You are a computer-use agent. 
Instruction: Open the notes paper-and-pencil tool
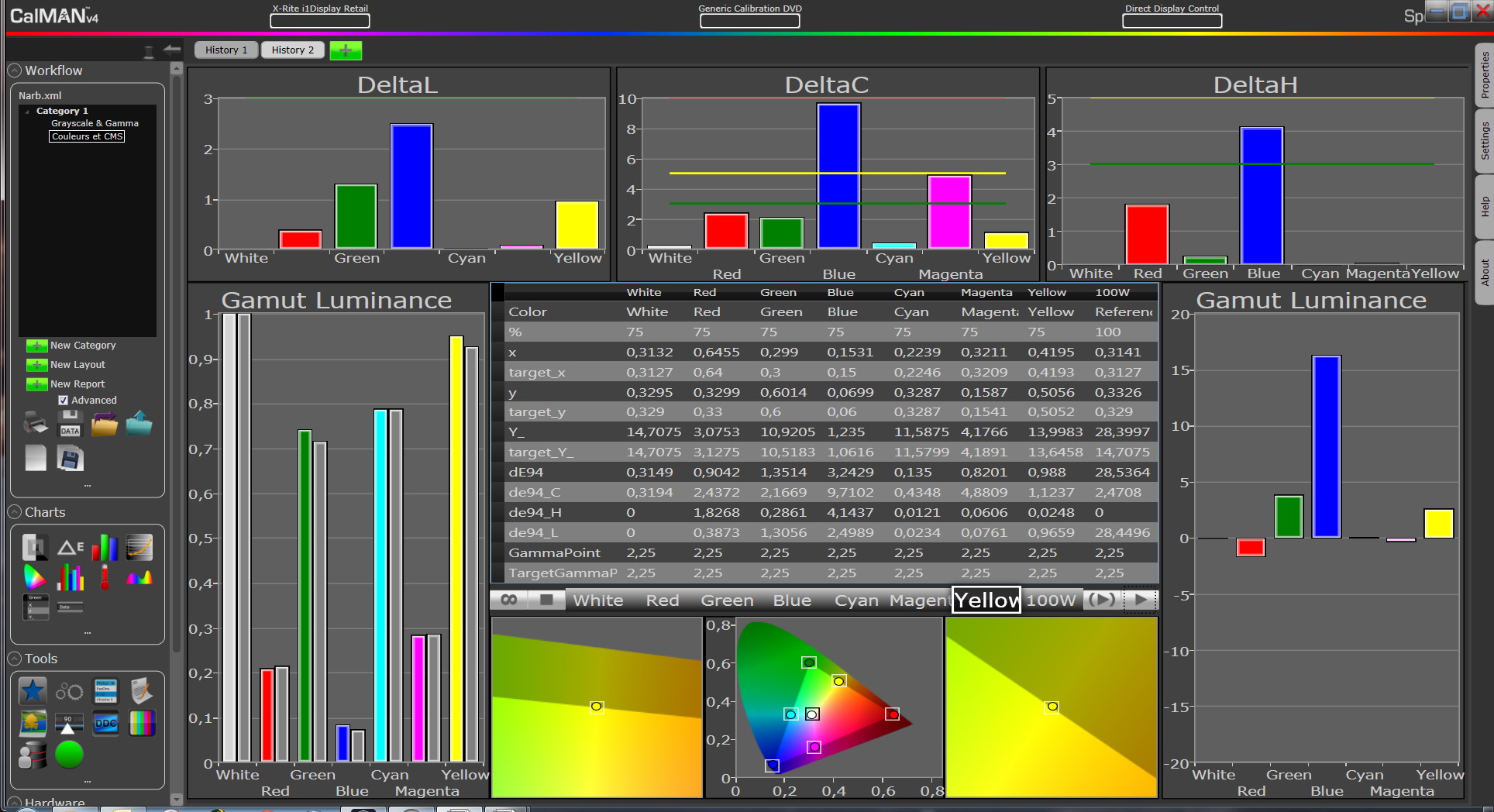click(x=141, y=690)
